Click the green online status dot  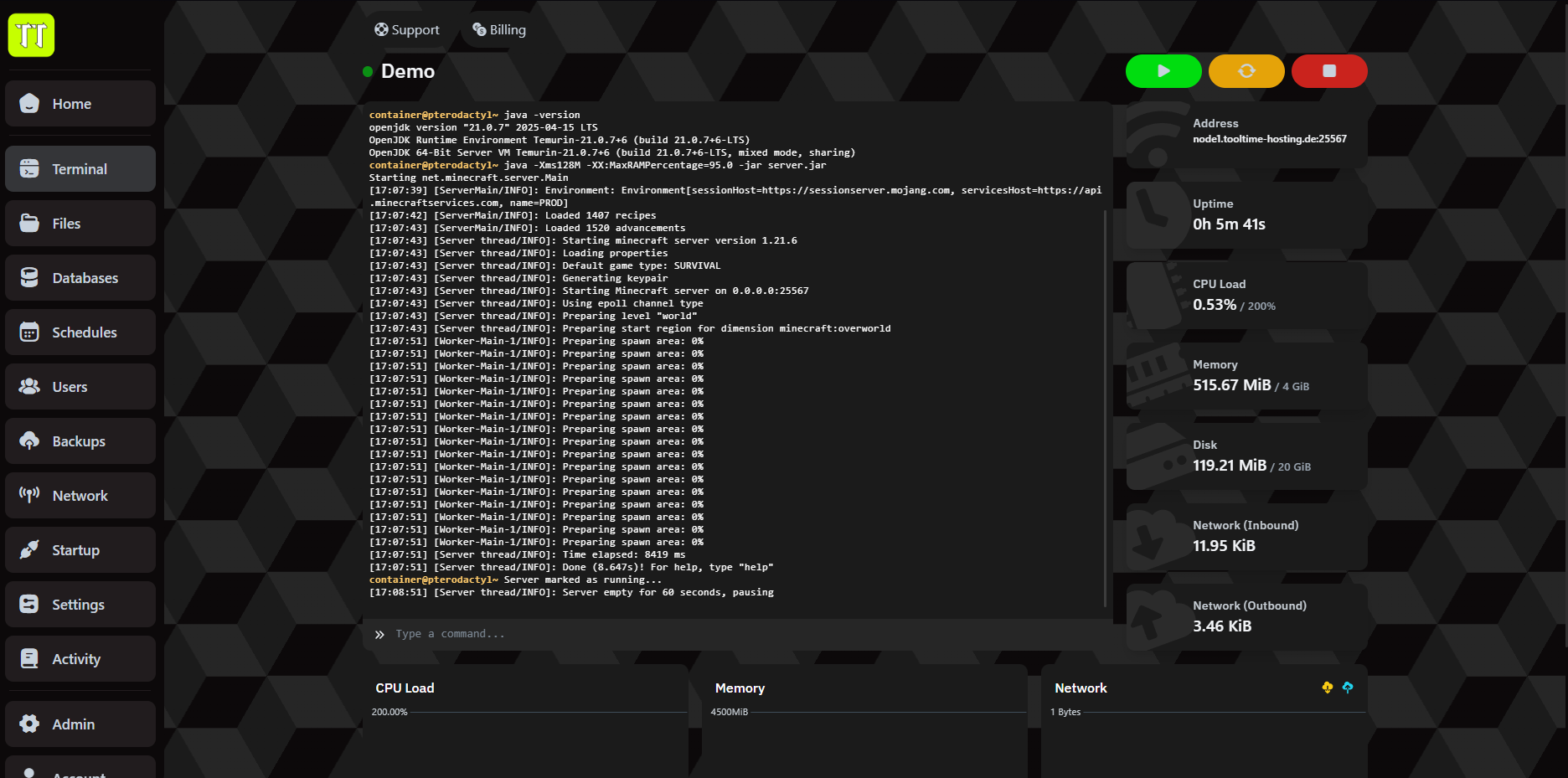[368, 71]
